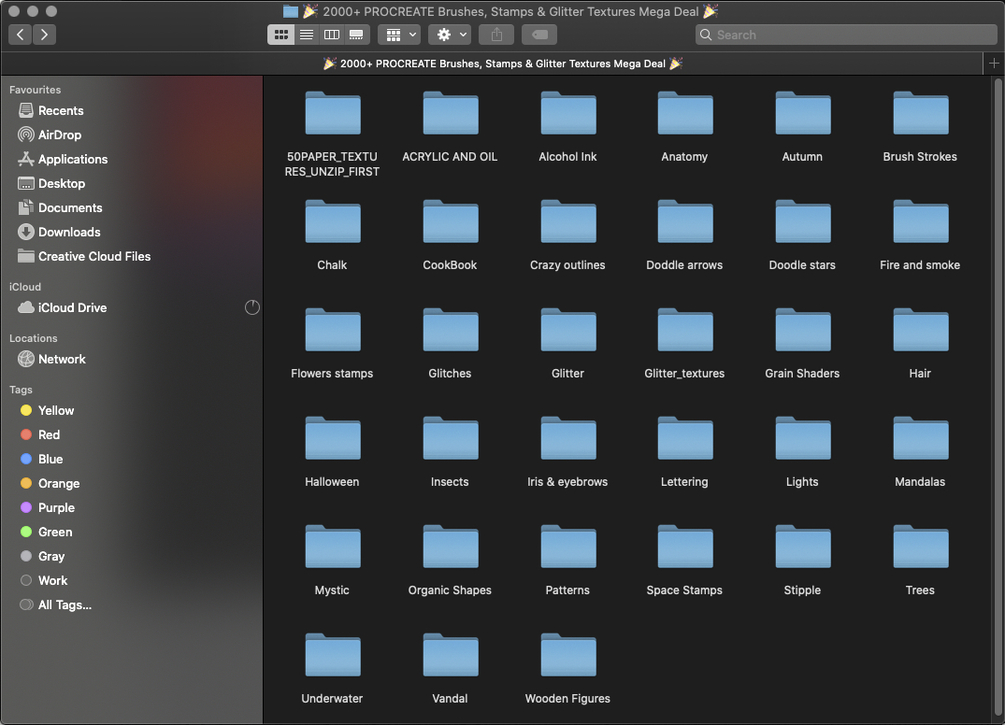Open Documents in sidebar
Viewport: 1005px width, 725px height.
coord(60,208)
